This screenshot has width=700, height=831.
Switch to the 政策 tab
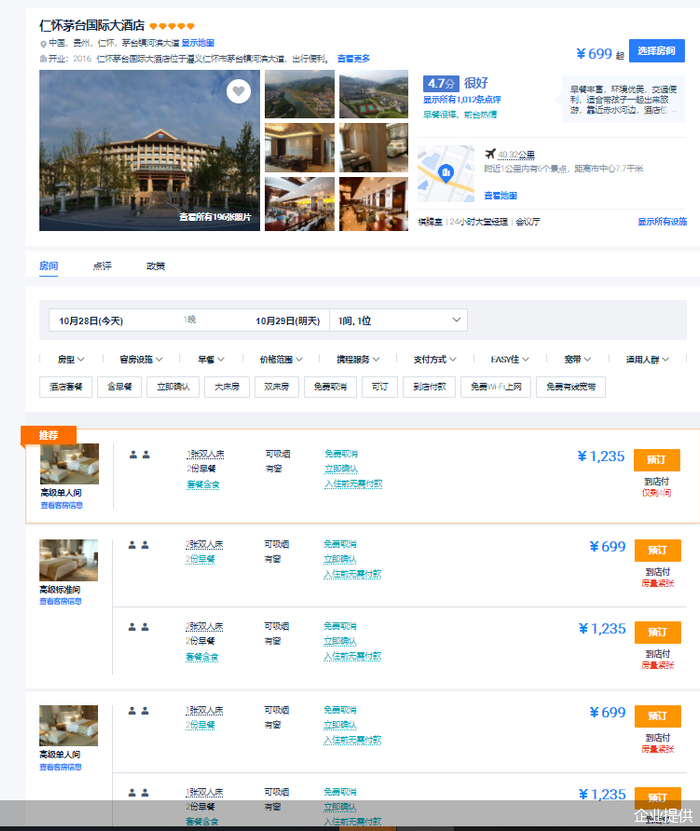click(x=156, y=266)
